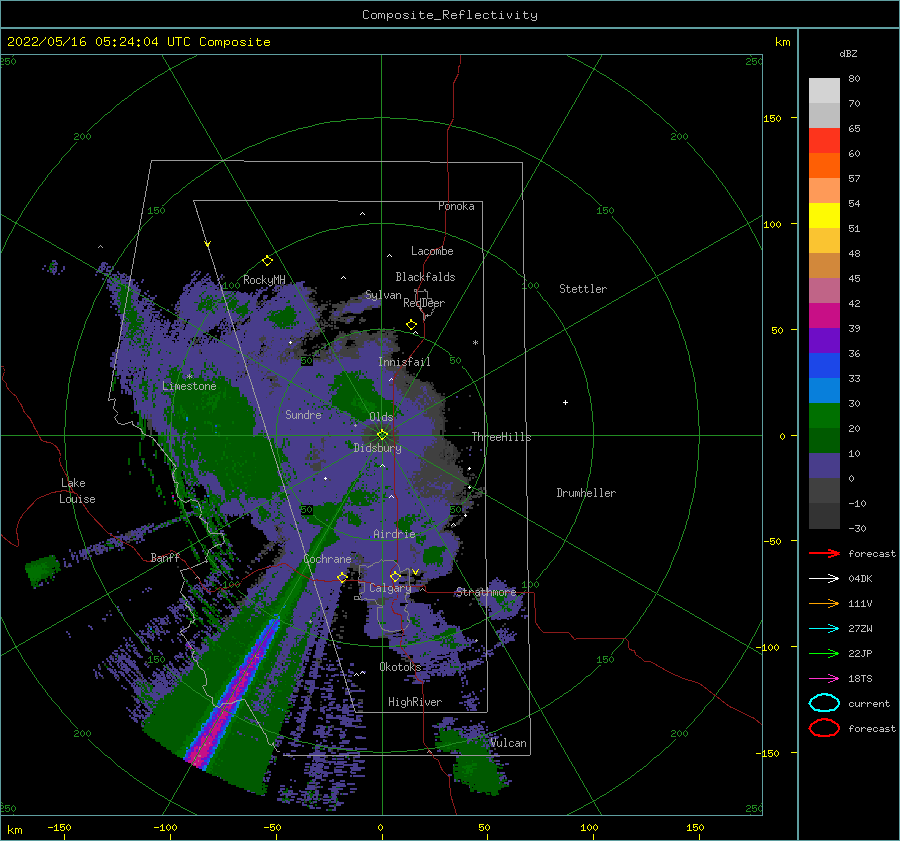Click the dBZ legend heading

tap(848, 53)
